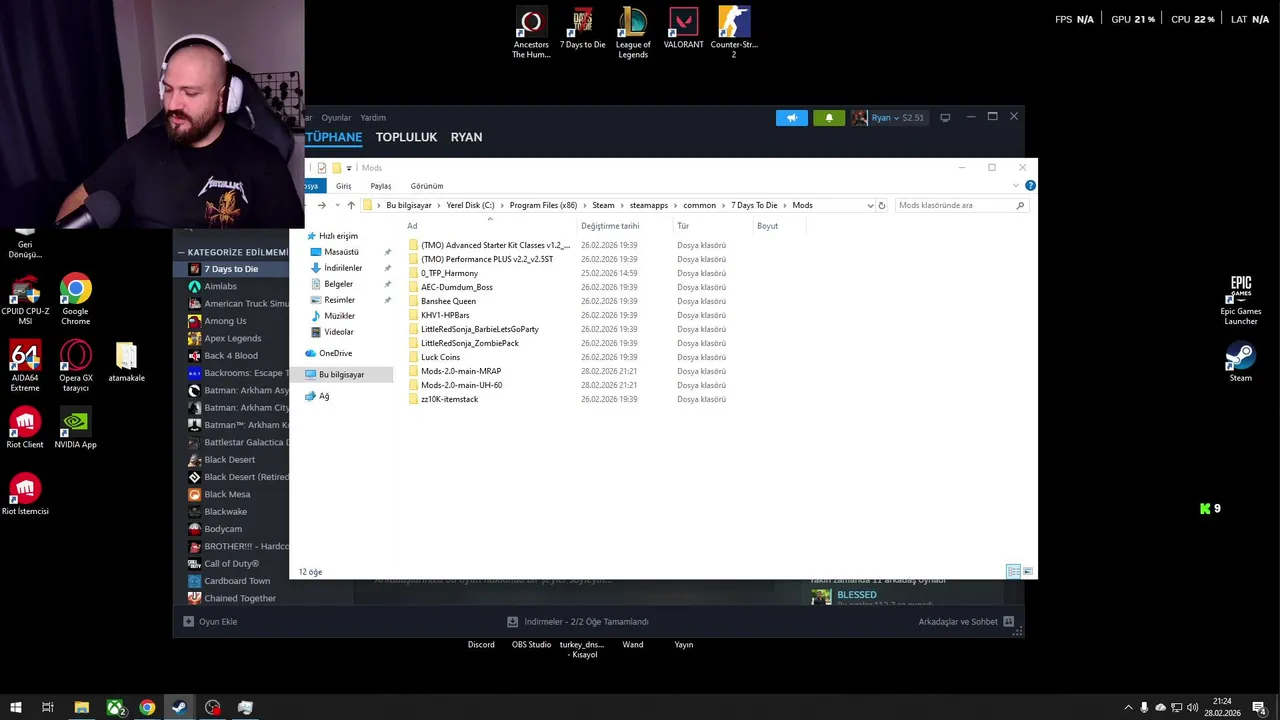Open the Ancestors The Humankind desktop shortcut
The height and width of the screenshot is (720, 1280).
click(x=531, y=33)
